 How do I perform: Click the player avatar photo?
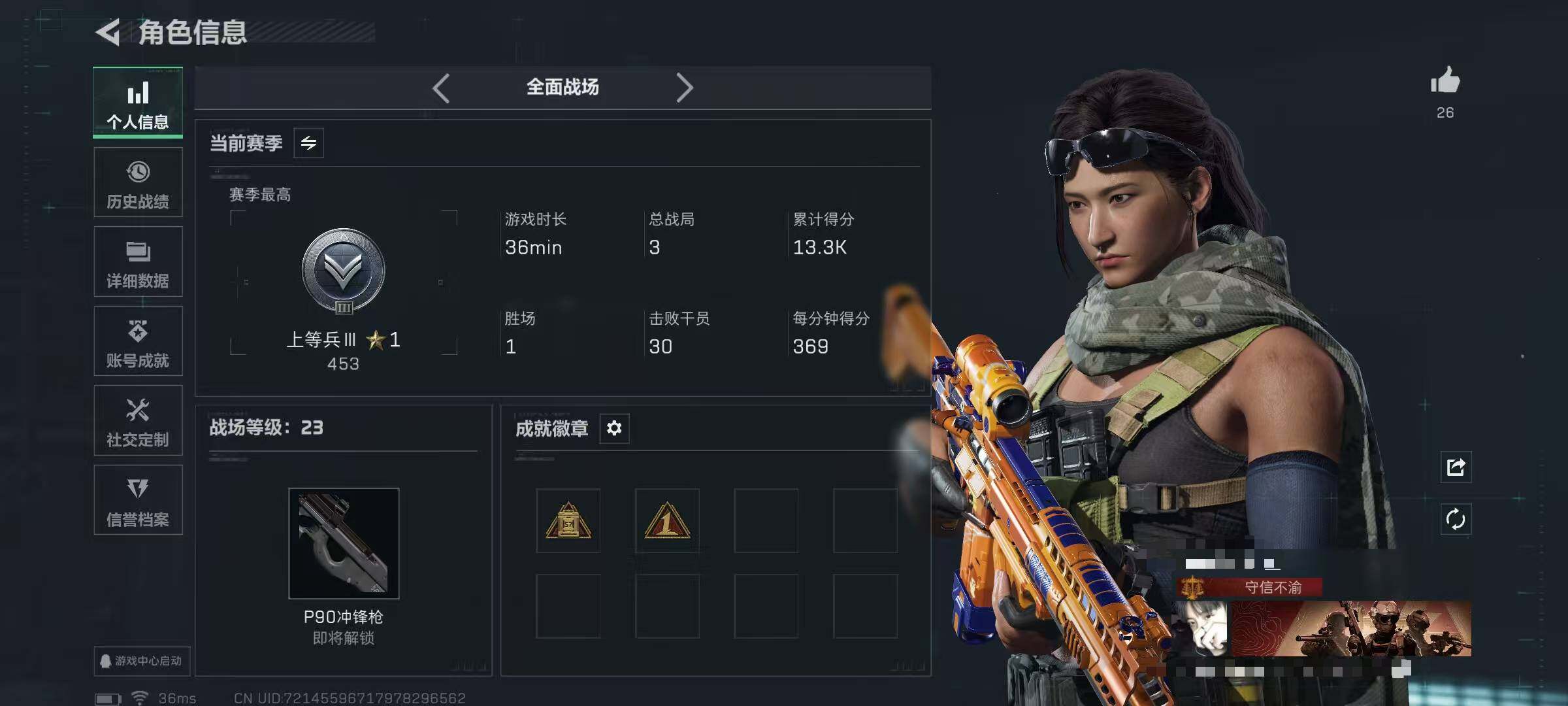coord(1202,629)
